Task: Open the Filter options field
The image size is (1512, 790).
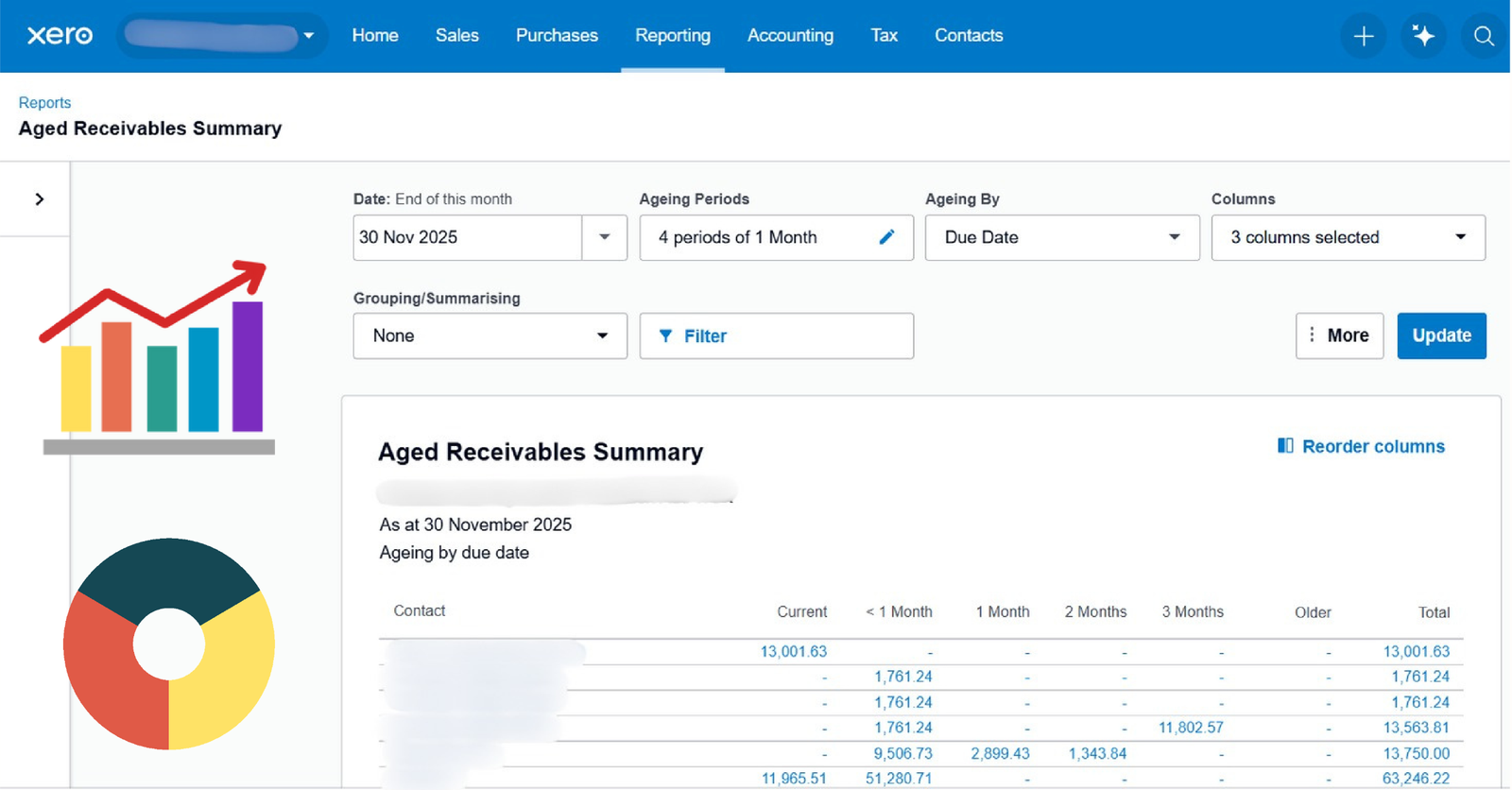Action: pyautogui.click(x=776, y=336)
